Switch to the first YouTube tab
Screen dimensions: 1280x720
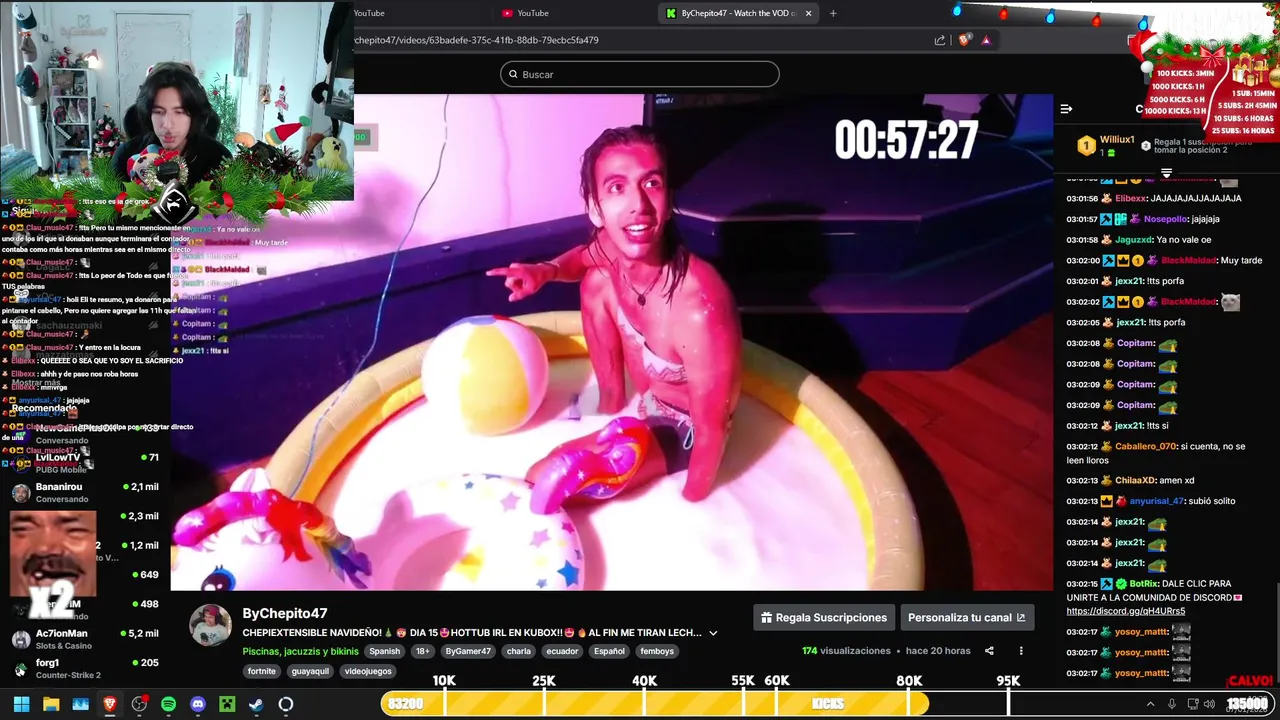pos(369,13)
